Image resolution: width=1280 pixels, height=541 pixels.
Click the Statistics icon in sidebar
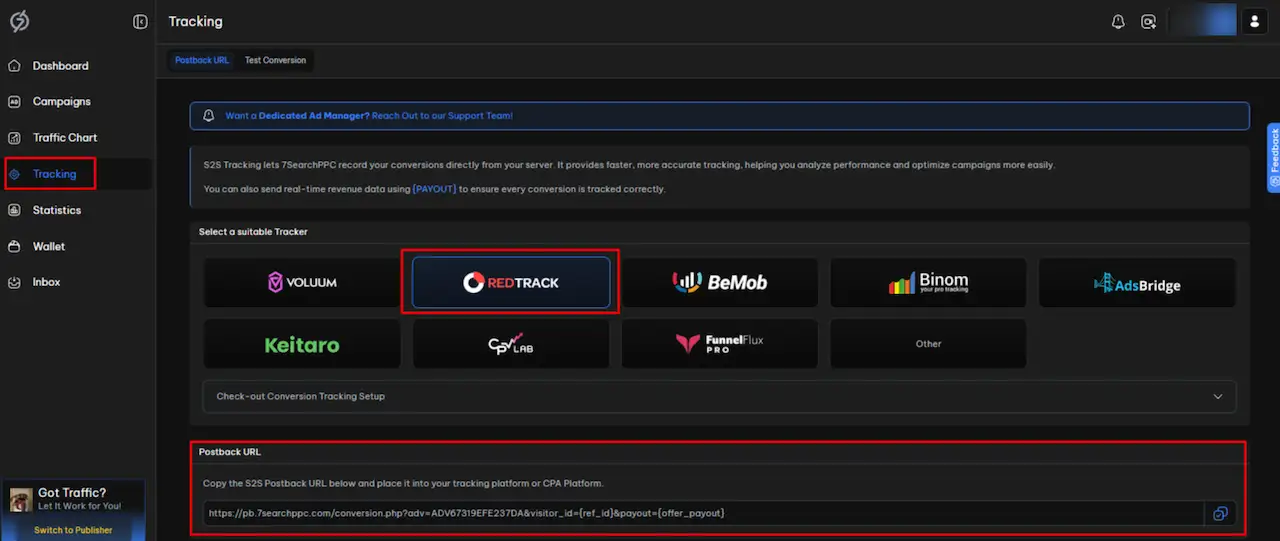pos(14,210)
